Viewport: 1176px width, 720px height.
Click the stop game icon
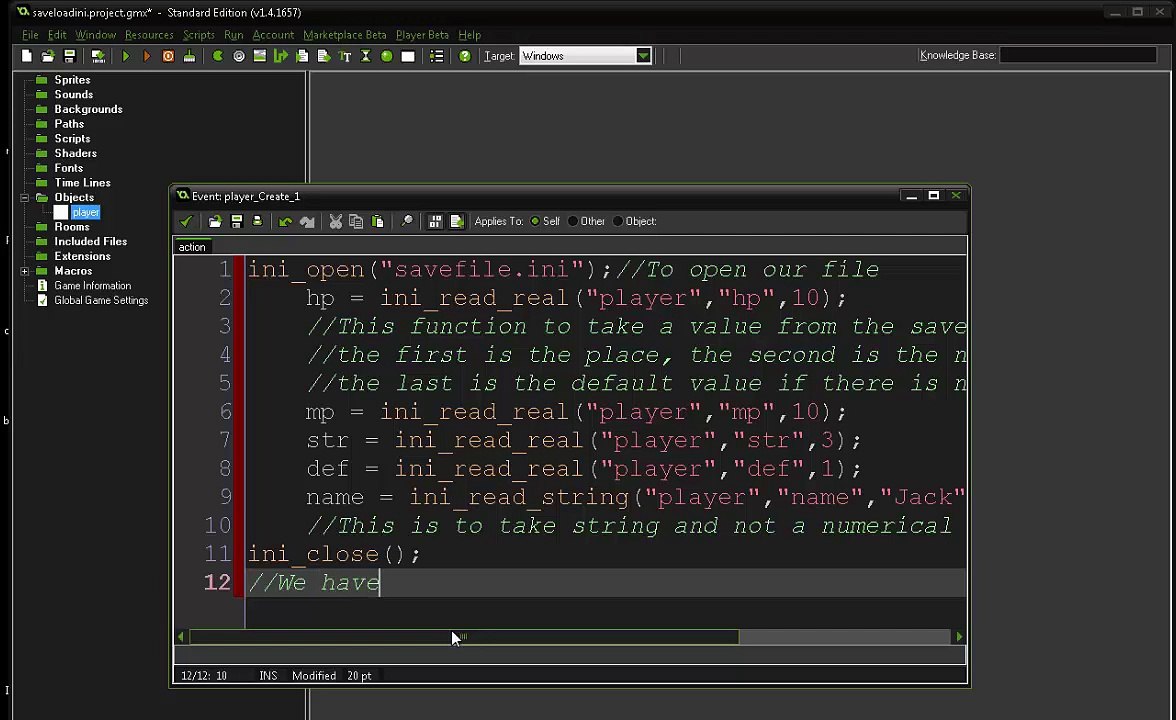168,56
